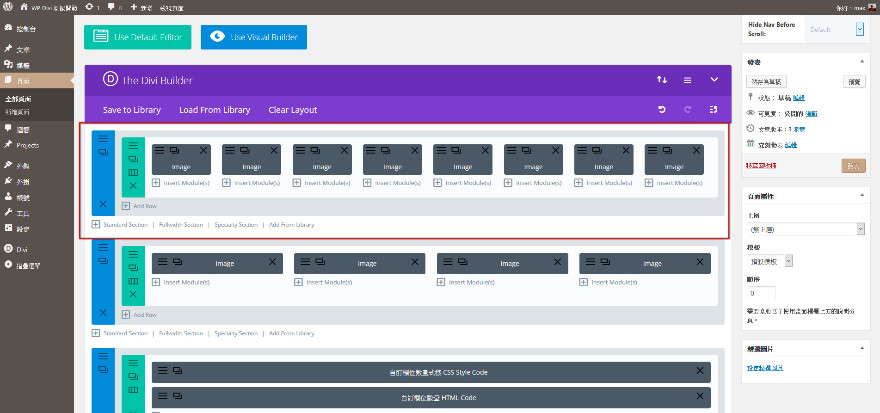The height and width of the screenshot is (413, 880).
Task: Open the parent page dropdown in Page Attributes
Action: point(806,229)
